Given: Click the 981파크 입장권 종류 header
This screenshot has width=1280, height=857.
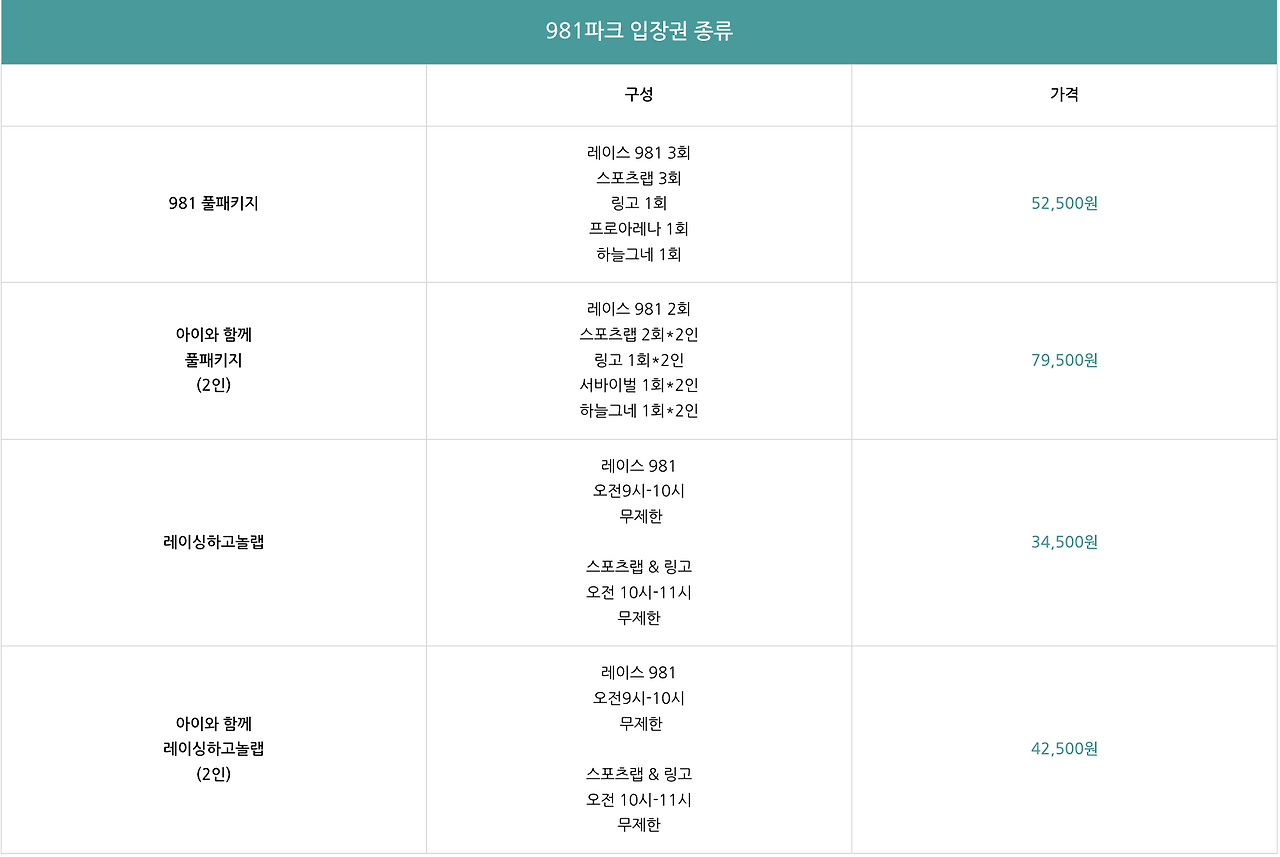Looking at the screenshot, I should pyautogui.click(x=639, y=31).
